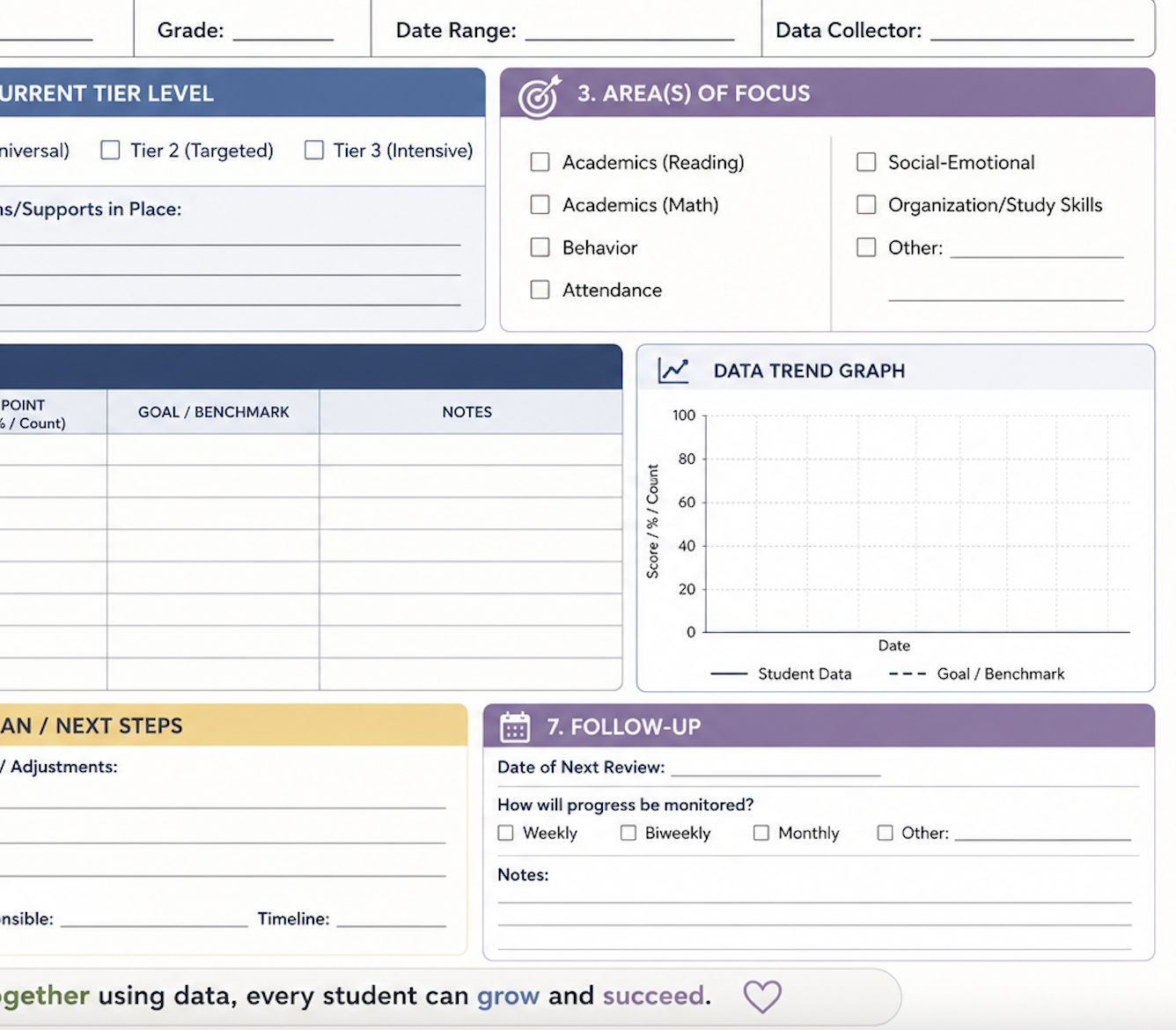This screenshot has height=1030, width=1176.
Task: Select Biweekly progress monitoring checkbox
Action: 628,833
